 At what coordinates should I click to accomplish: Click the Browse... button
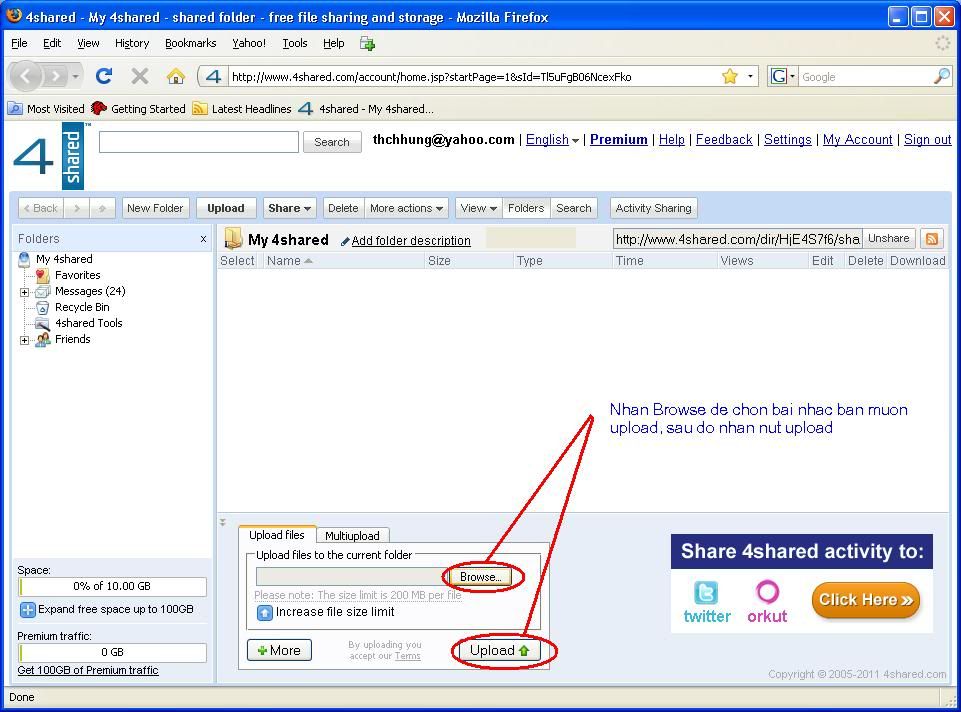(x=480, y=577)
